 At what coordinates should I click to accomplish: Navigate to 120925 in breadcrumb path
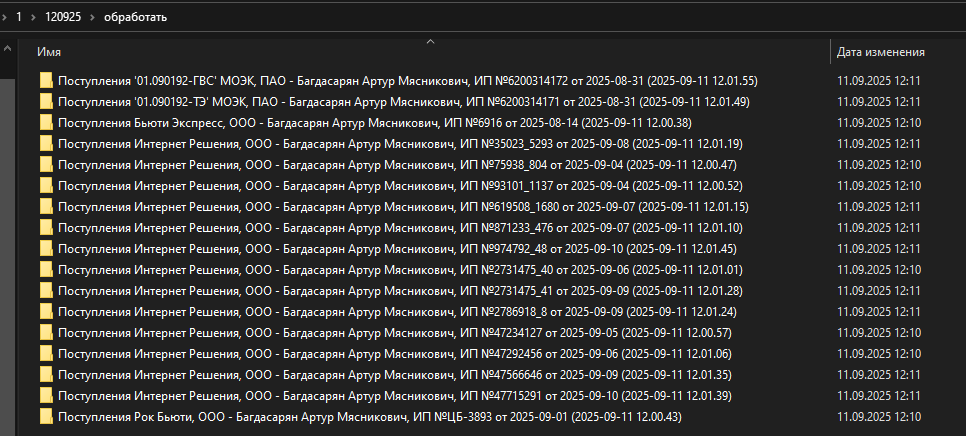[x=63, y=17]
